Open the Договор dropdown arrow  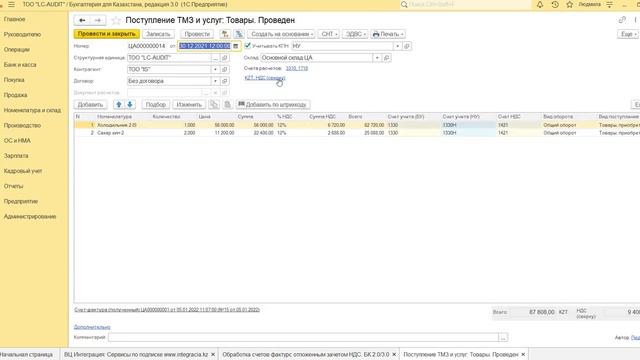(x=215, y=81)
